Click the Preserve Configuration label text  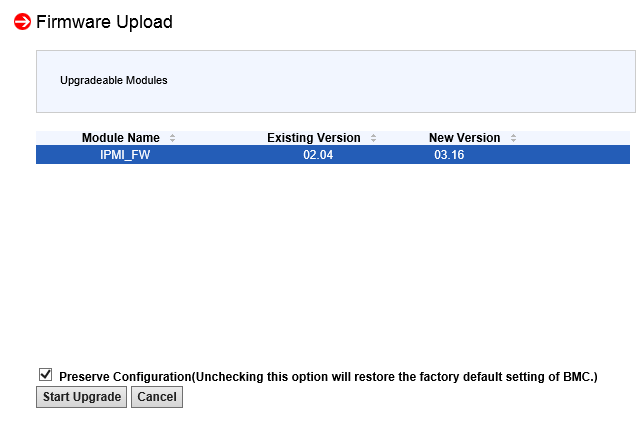[x=125, y=377]
